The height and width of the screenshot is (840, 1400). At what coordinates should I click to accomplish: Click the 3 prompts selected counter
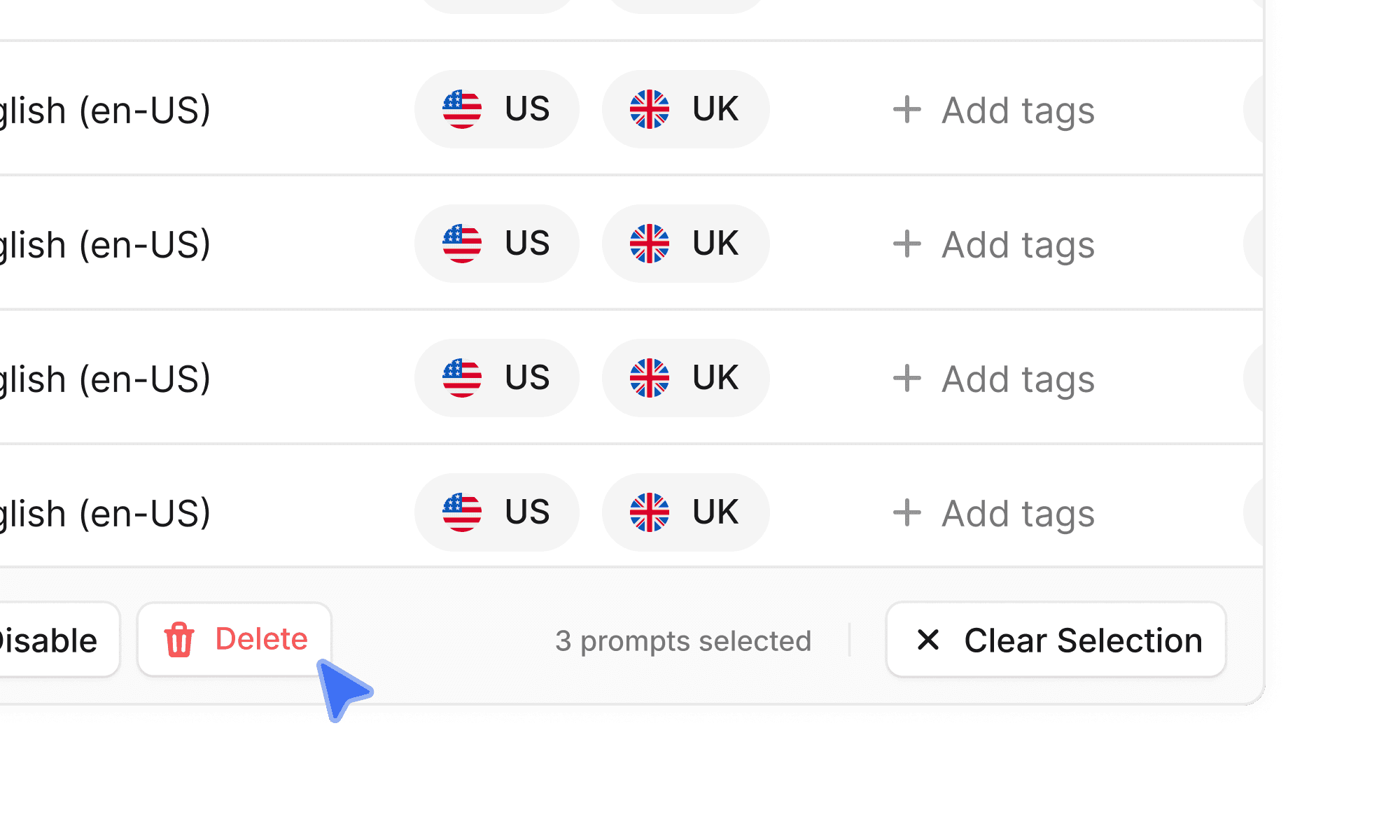(x=682, y=639)
